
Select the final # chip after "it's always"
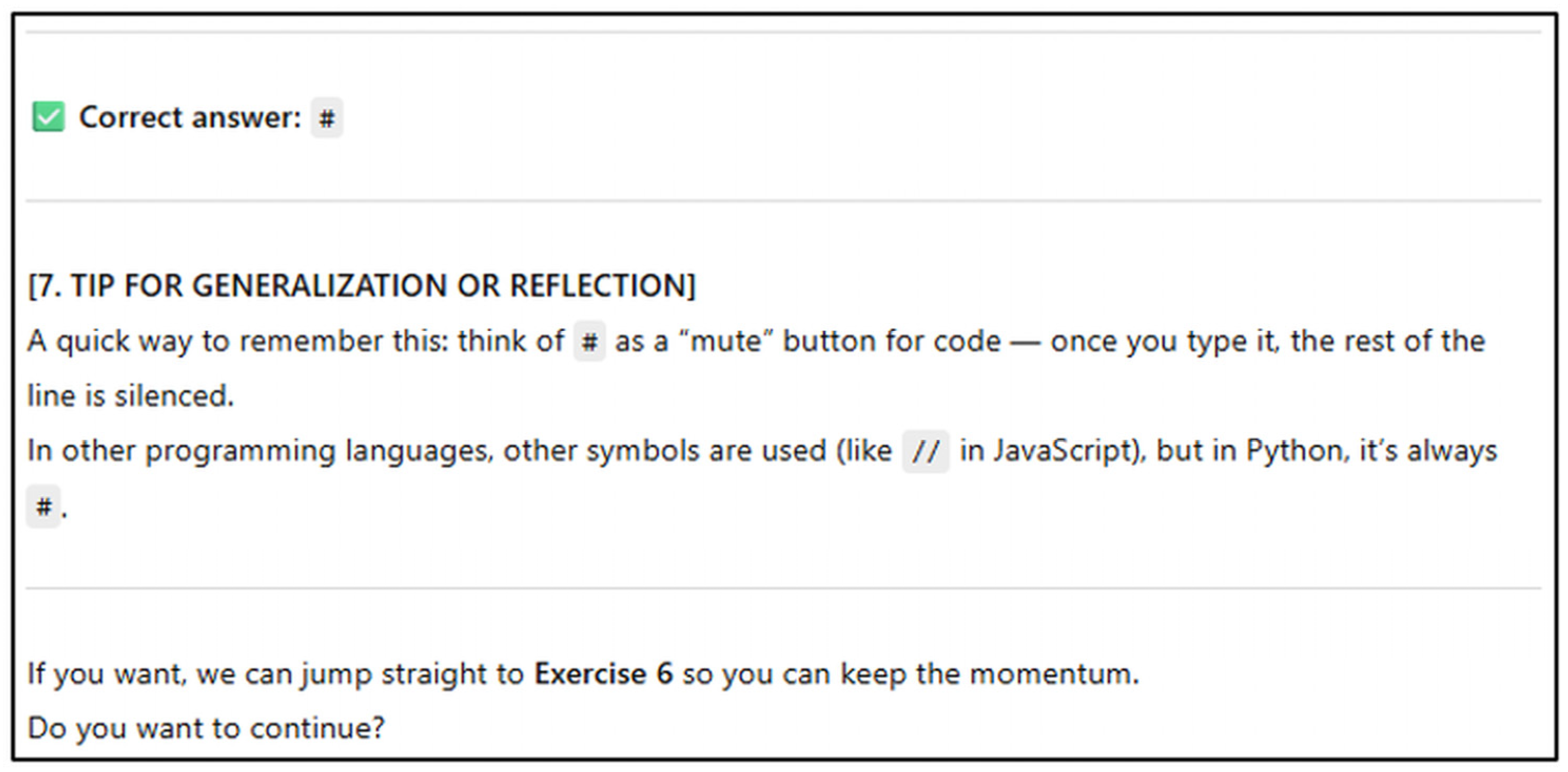coord(43,506)
